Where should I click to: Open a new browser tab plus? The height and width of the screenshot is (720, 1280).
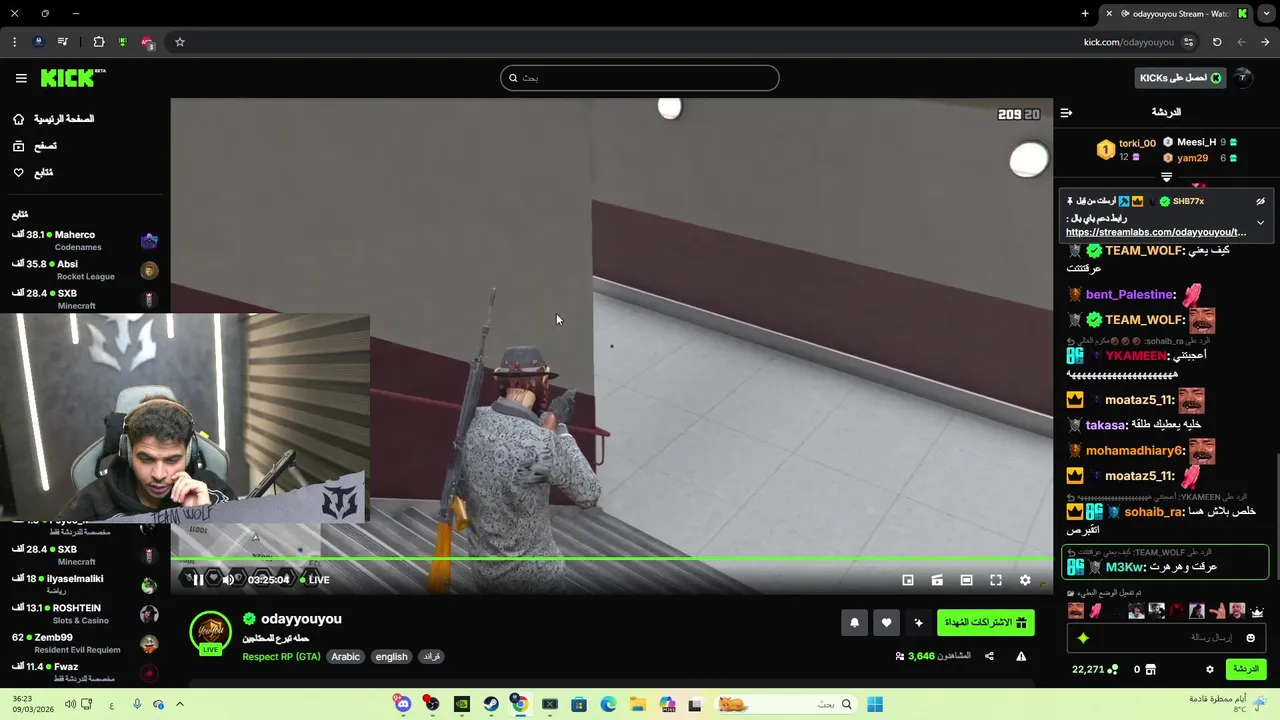pos(1085,14)
